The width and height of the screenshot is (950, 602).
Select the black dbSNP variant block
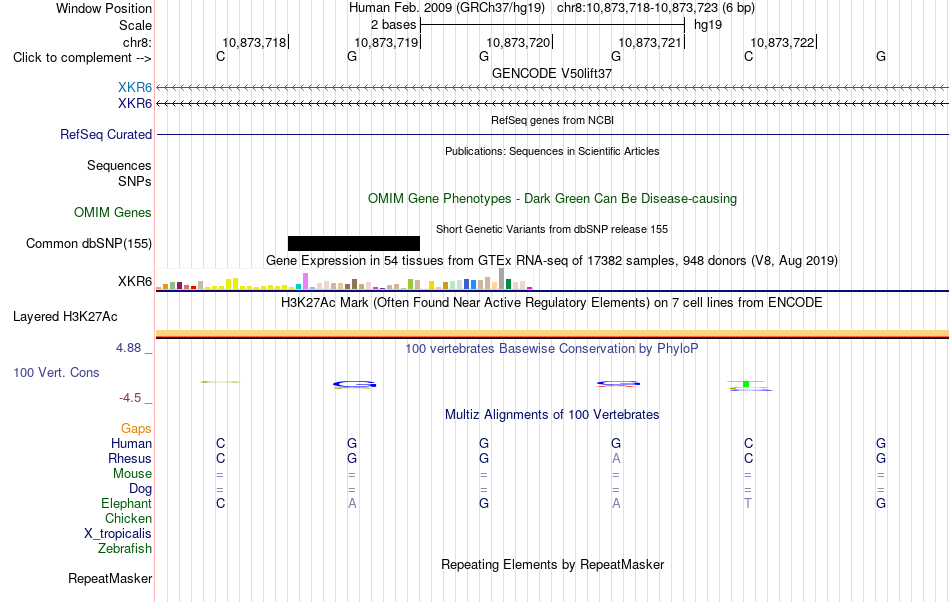point(354,243)
